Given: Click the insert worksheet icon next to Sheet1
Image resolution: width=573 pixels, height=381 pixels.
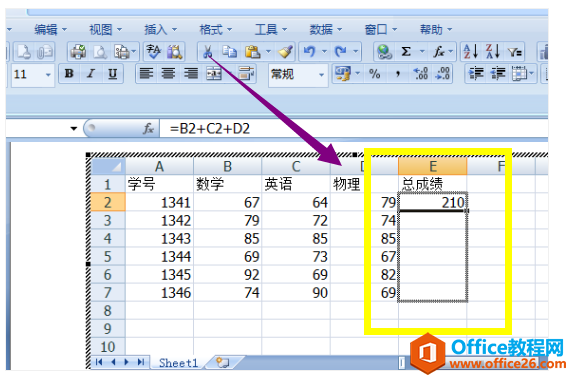Looking at the screenshot, I should tap(223, 362).
